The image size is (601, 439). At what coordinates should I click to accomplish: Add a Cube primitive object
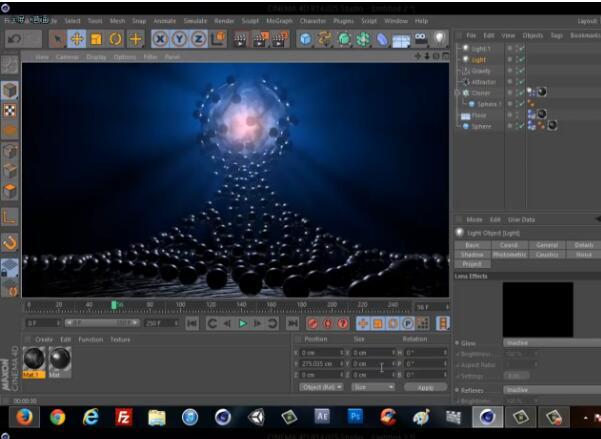coord(305,39)
